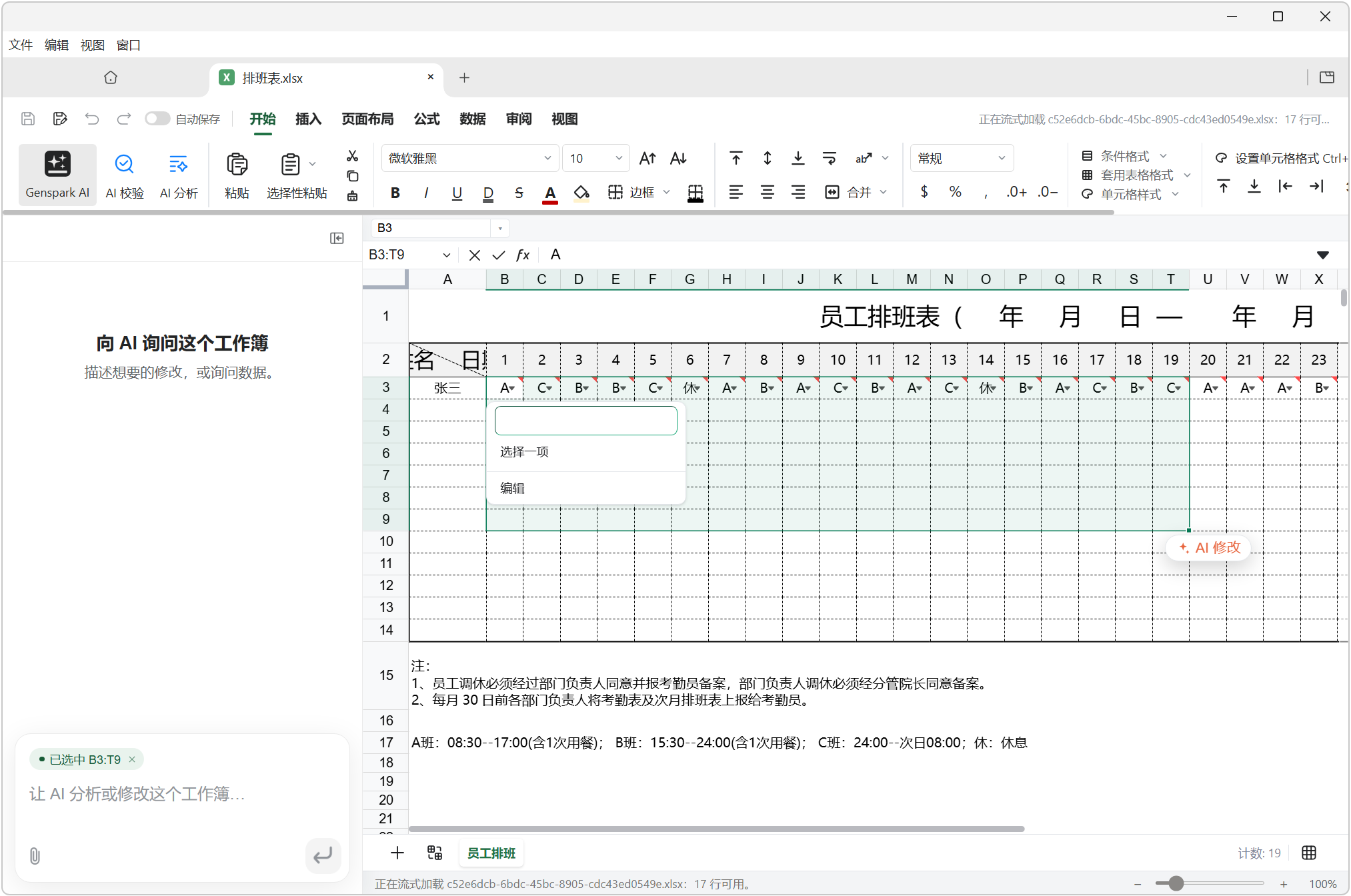Choose 编辑 in the cell popup

tap(513, 489)
